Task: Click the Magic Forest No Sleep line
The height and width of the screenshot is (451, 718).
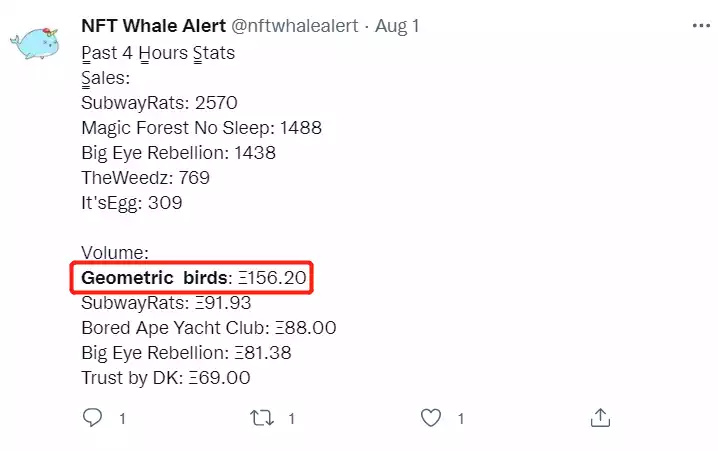Action: coord(201,127)
